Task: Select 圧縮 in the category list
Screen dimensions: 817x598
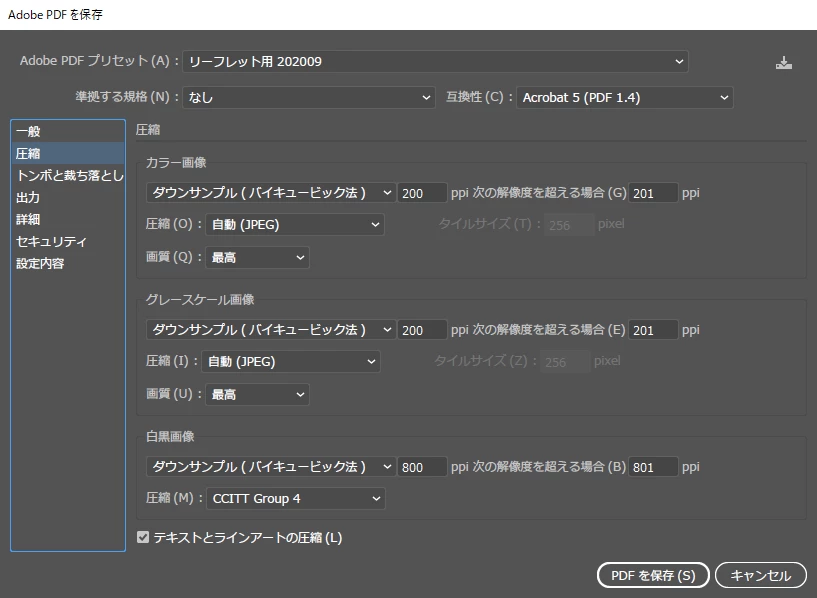Action: 68,153
